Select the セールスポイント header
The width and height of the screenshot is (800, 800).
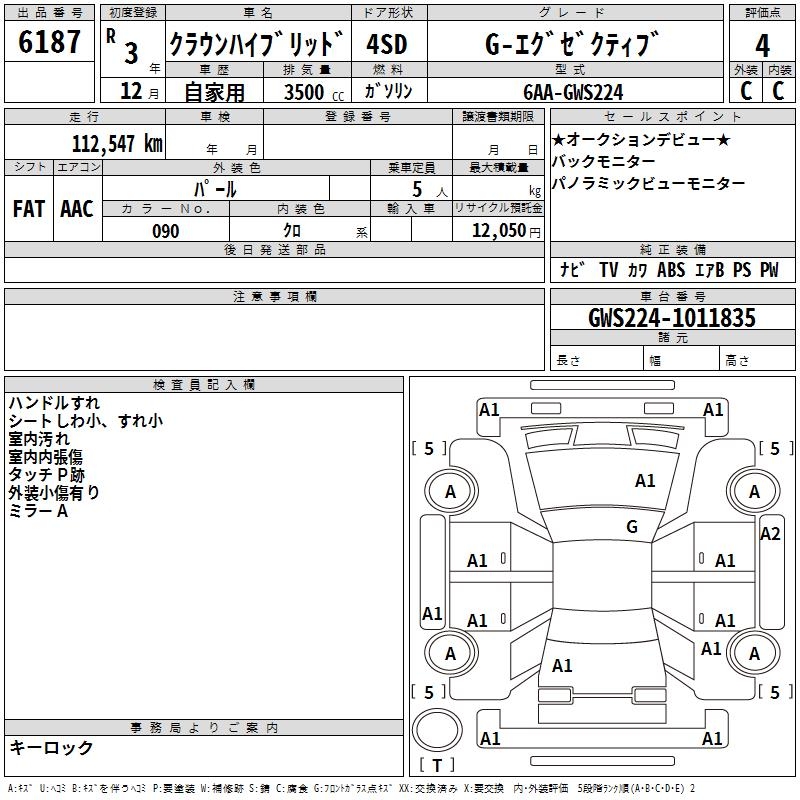(x=672, y=116)
